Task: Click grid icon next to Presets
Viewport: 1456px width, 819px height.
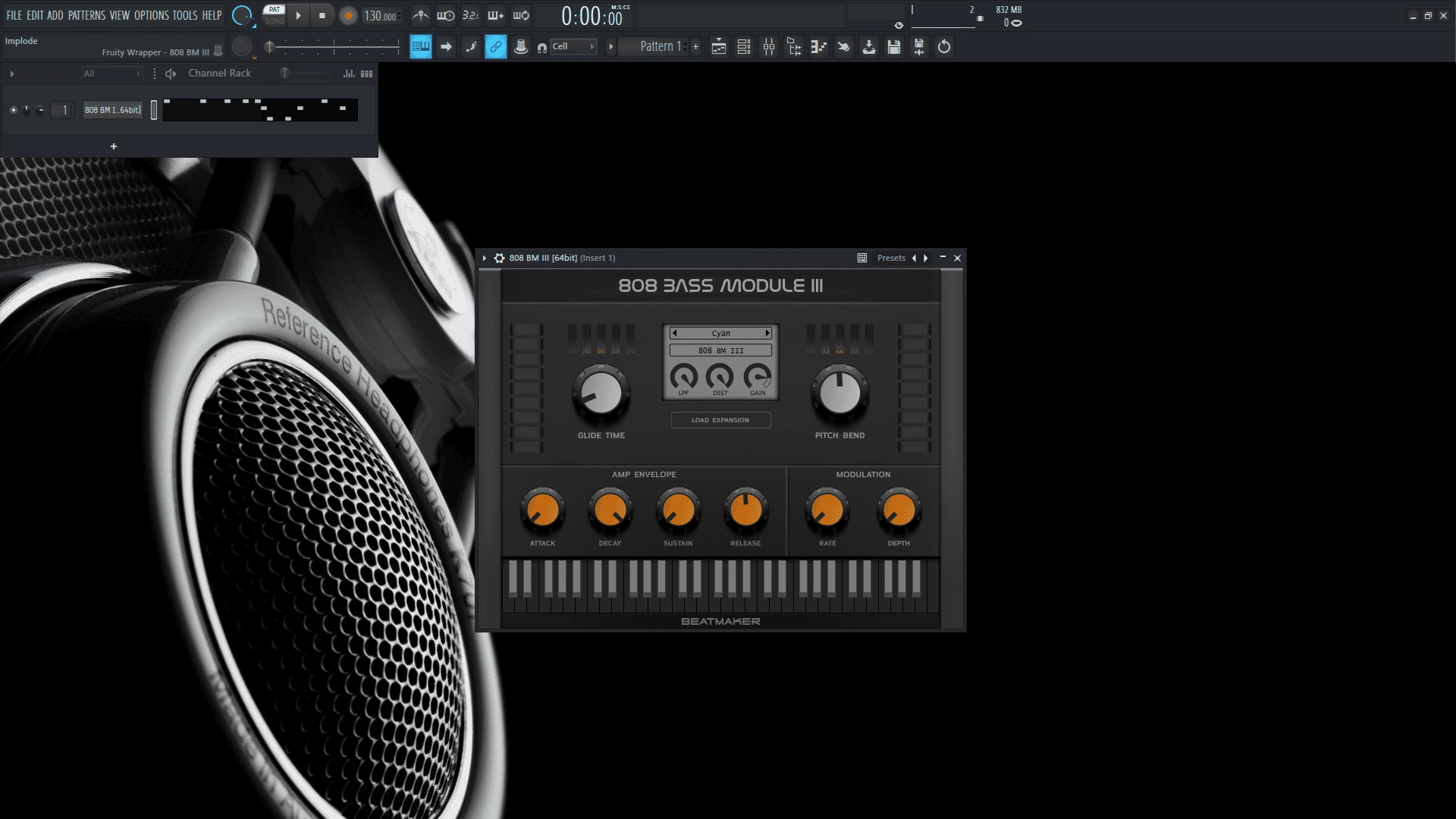Action: pyautogui.click(x=862, y=258)
